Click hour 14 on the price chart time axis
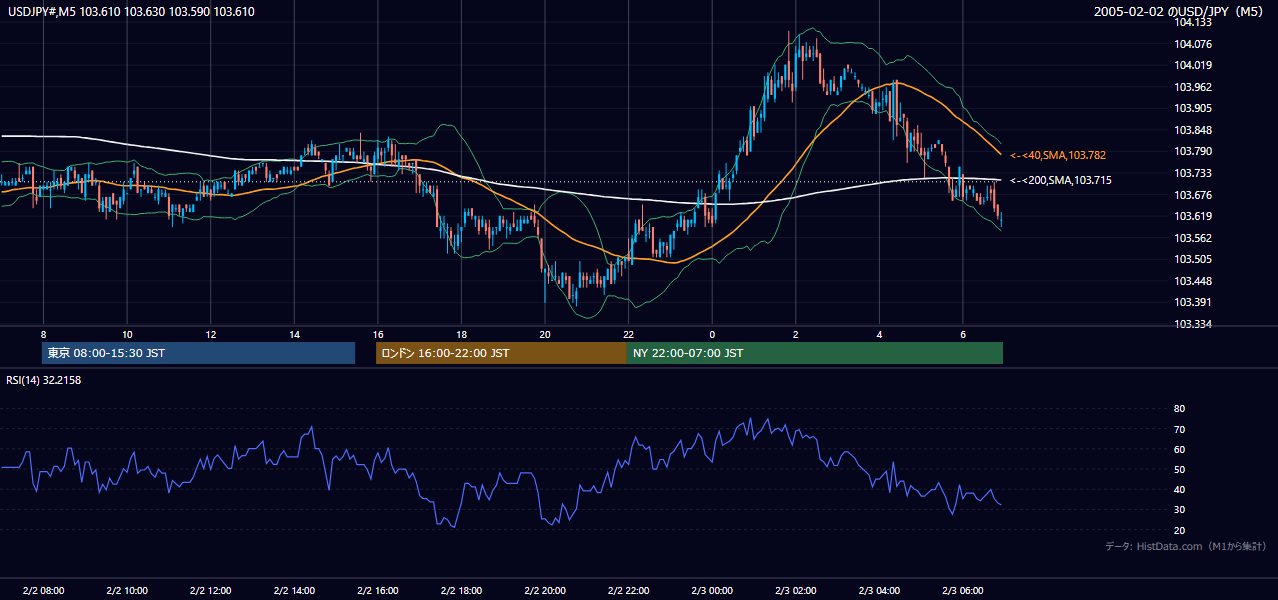 coord(294,334)
